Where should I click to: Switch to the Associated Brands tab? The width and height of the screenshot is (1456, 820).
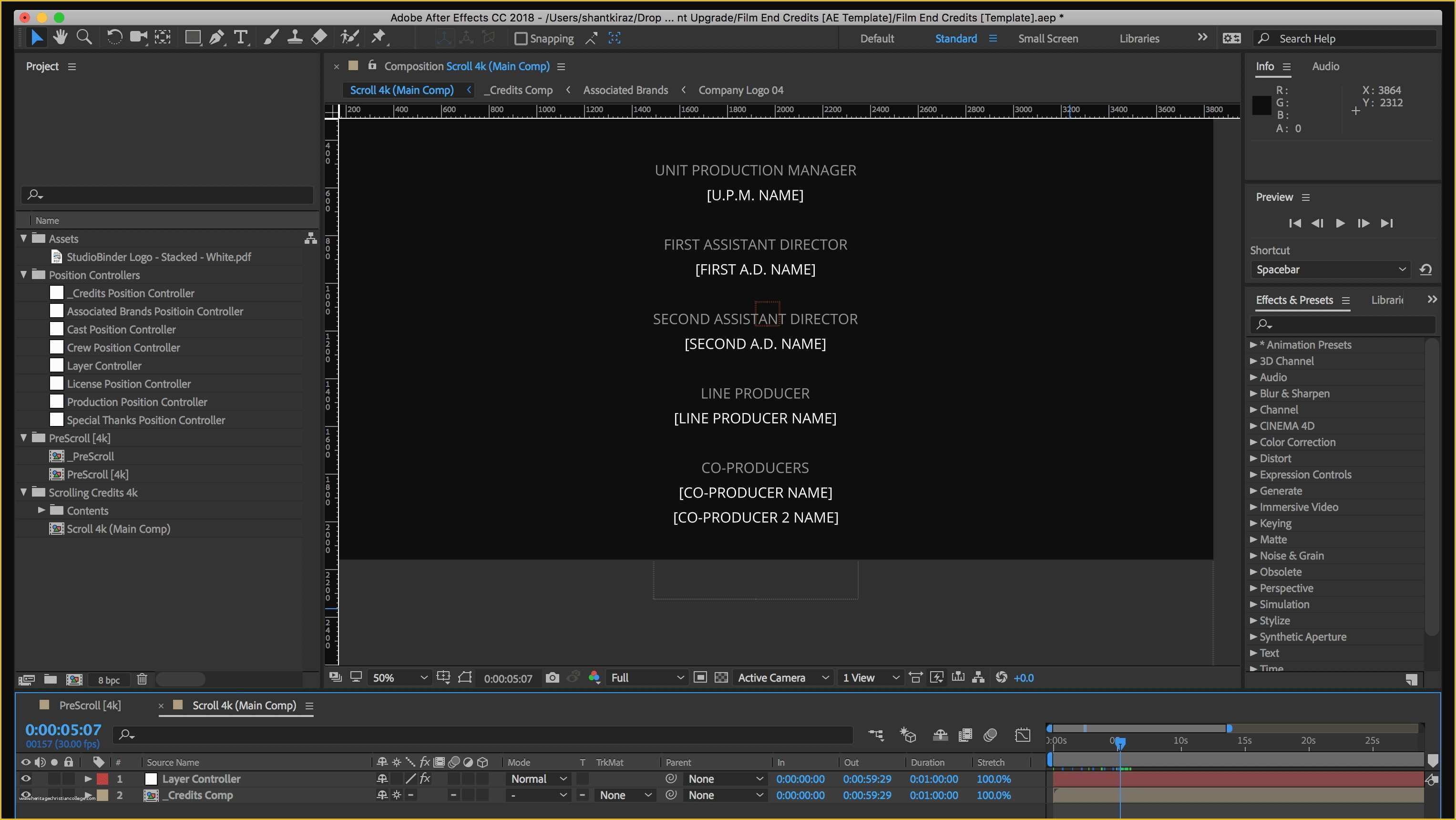(625, 90)
